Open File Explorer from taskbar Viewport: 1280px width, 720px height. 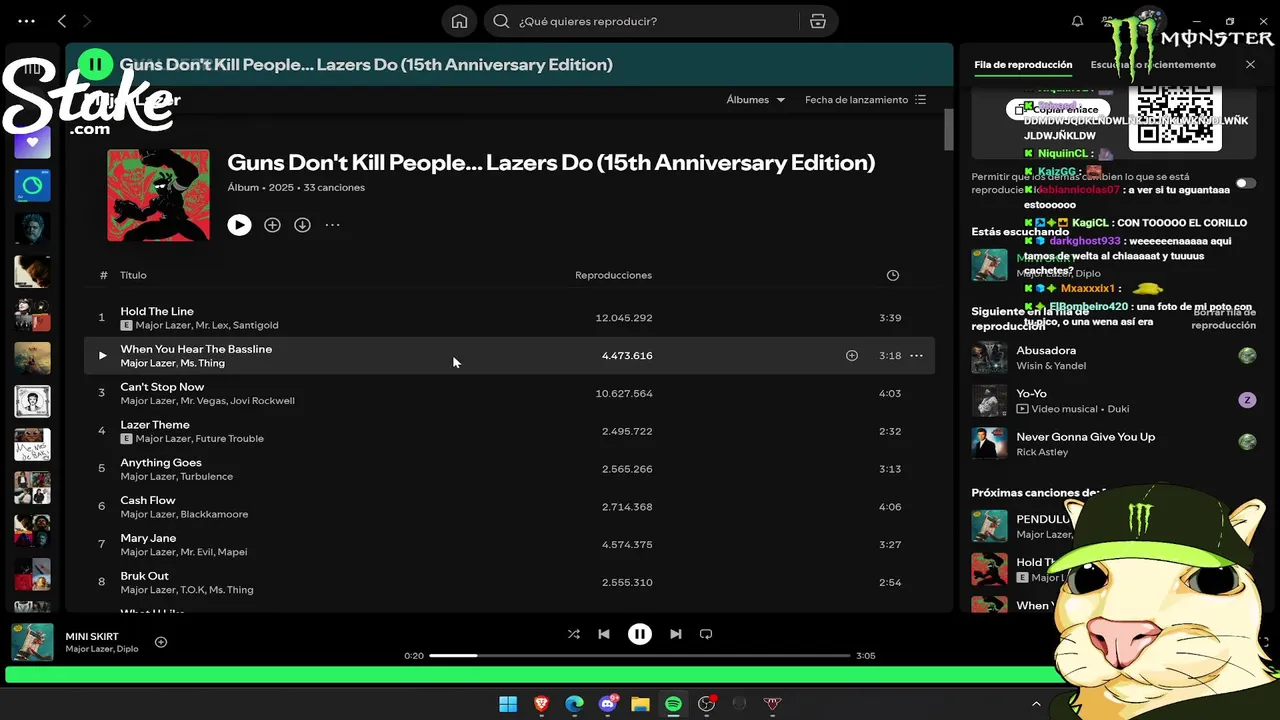pos(640,704)
